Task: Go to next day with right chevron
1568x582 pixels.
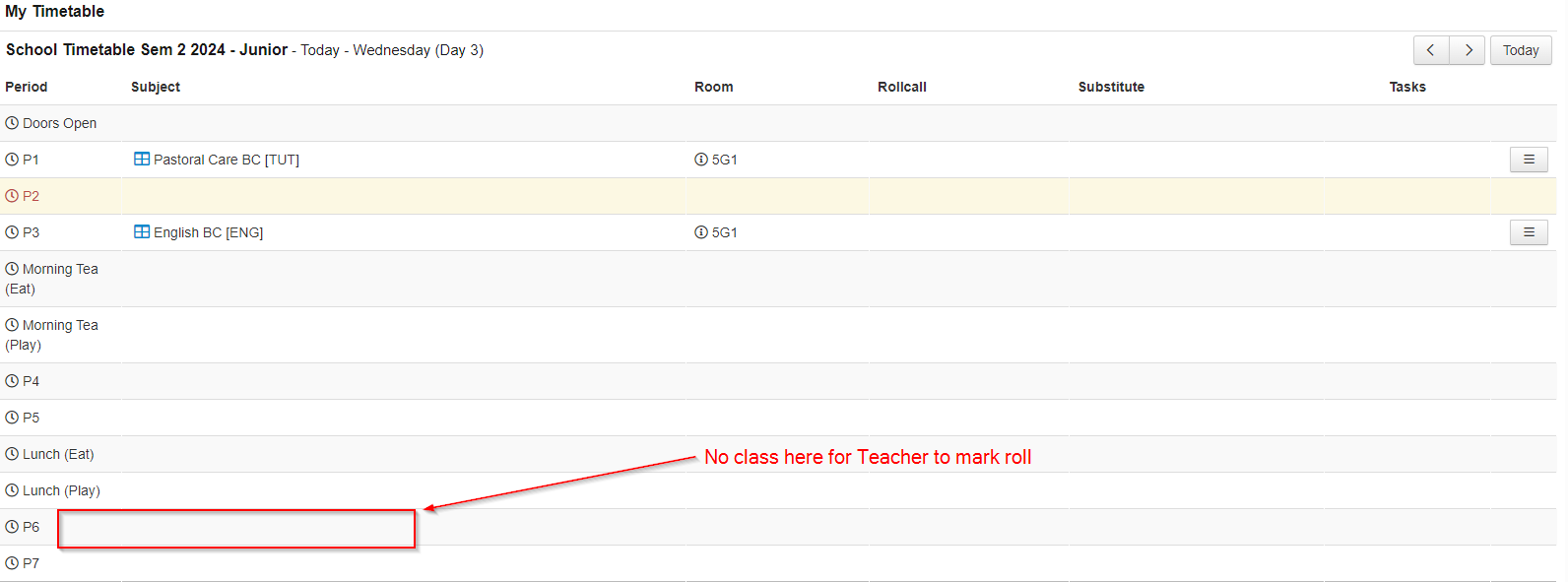Action: click(x=1468, y=50)
